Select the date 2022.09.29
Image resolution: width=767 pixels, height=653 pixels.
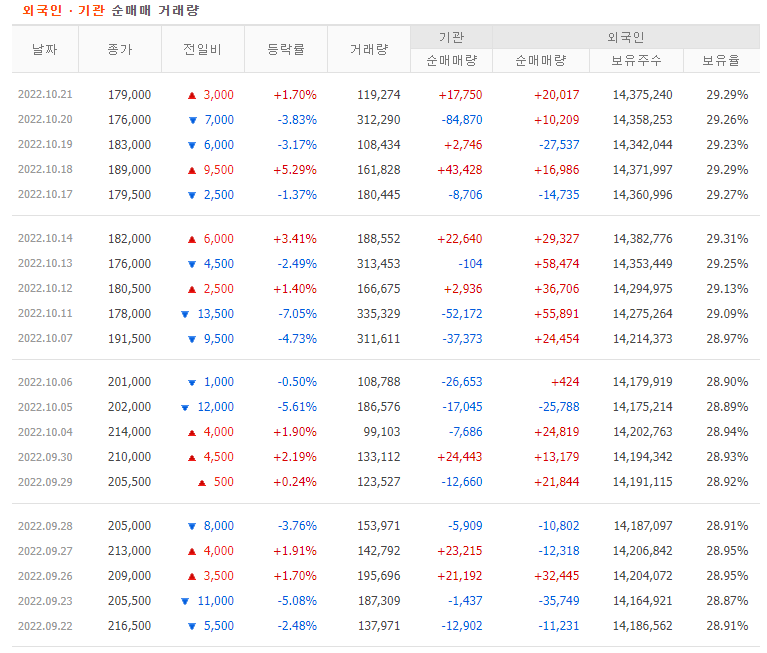[45, 482]
